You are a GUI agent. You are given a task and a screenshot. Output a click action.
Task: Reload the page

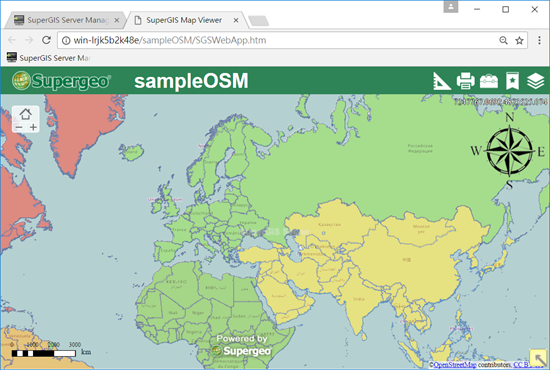[x=46, y=40]
